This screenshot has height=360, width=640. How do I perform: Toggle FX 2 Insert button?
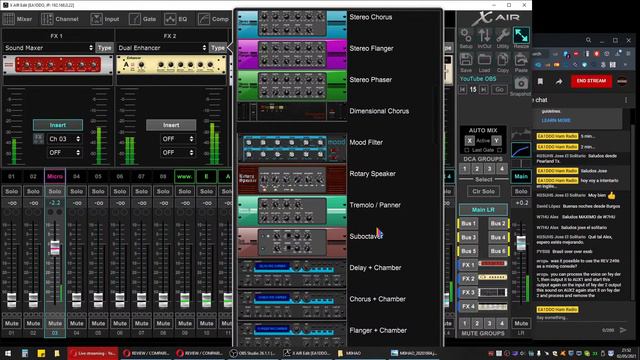point(171,125)
